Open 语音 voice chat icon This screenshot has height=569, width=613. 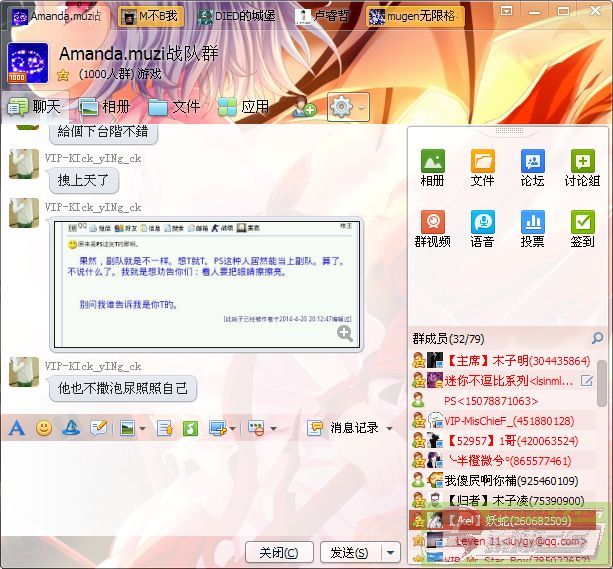click(x=482, y=227)
